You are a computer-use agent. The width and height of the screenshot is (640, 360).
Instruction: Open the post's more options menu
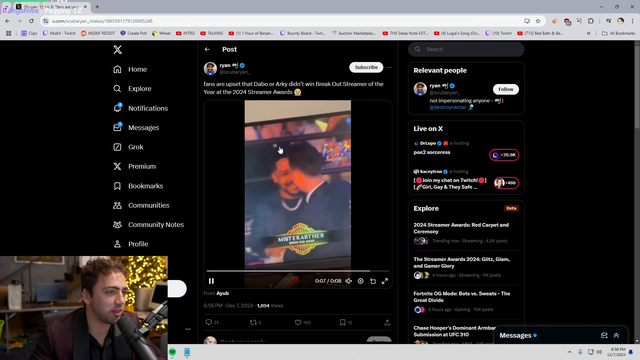389,67
